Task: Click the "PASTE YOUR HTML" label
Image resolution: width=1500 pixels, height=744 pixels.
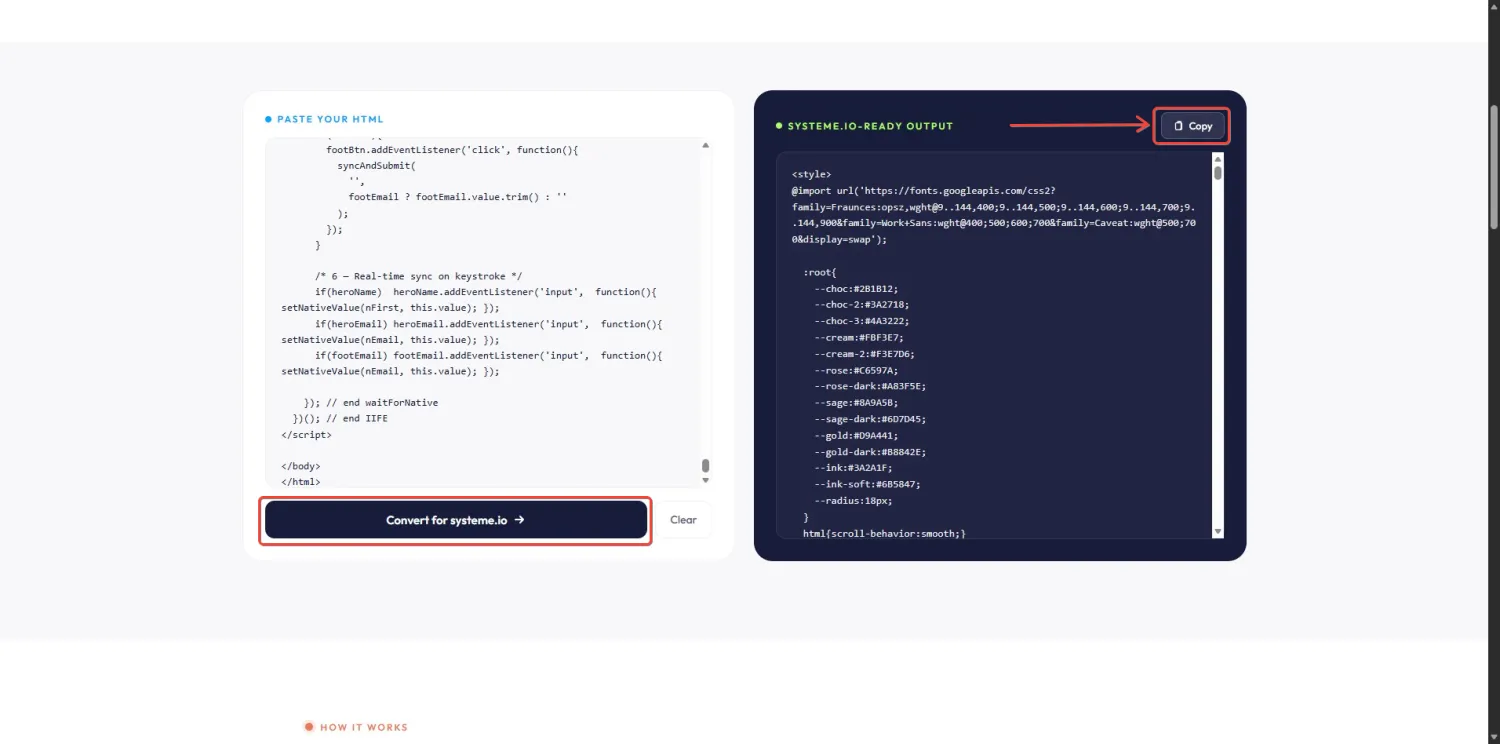Action: tap(330, 119)
